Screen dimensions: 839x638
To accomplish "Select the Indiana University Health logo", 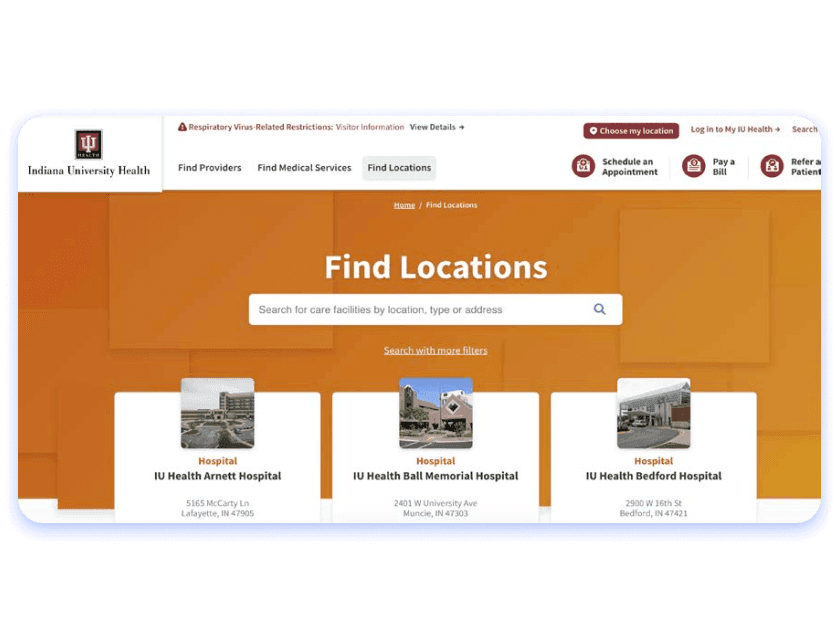I will click(x=90, y=154).
